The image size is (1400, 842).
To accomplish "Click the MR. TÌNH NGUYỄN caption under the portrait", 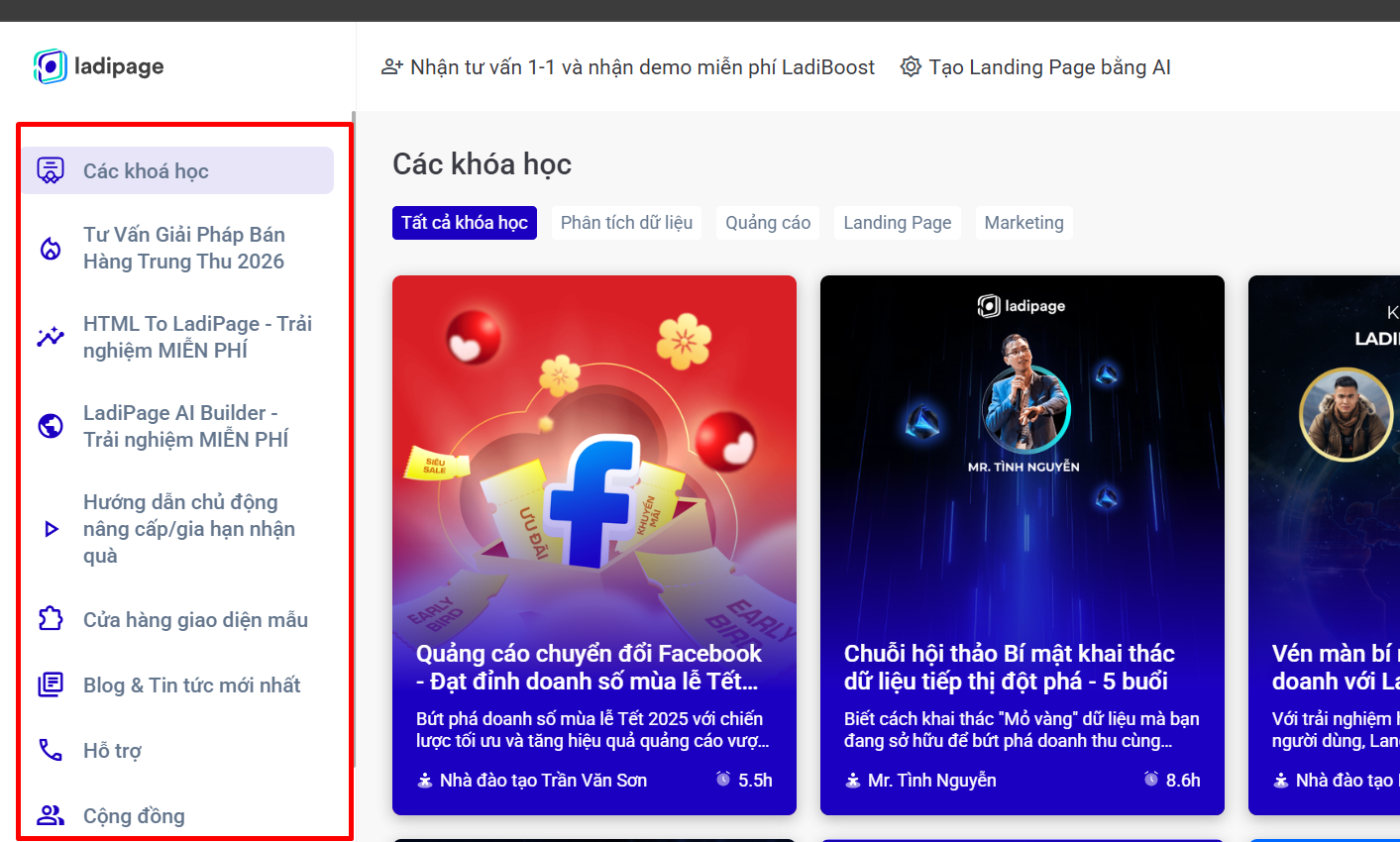I will pos(1023,467).
